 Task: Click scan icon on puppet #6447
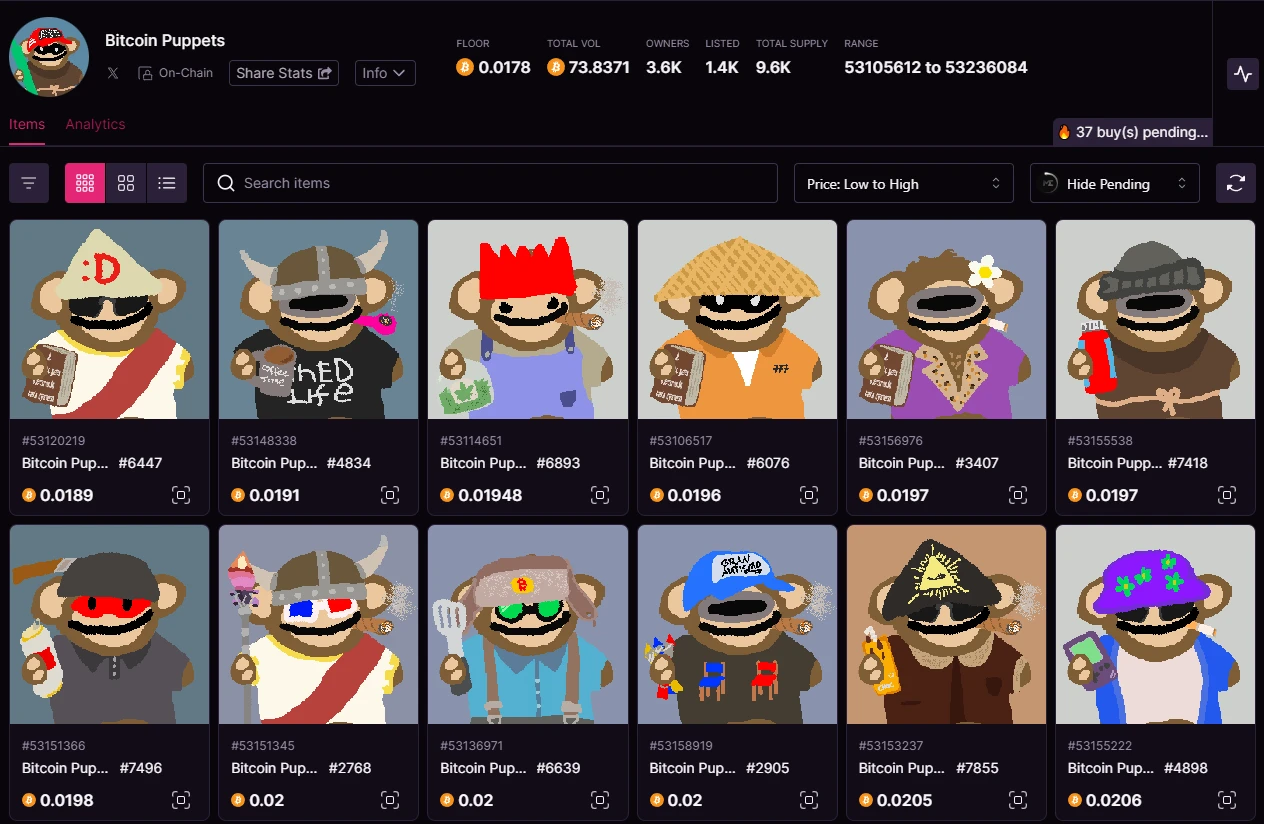[181, 495]
